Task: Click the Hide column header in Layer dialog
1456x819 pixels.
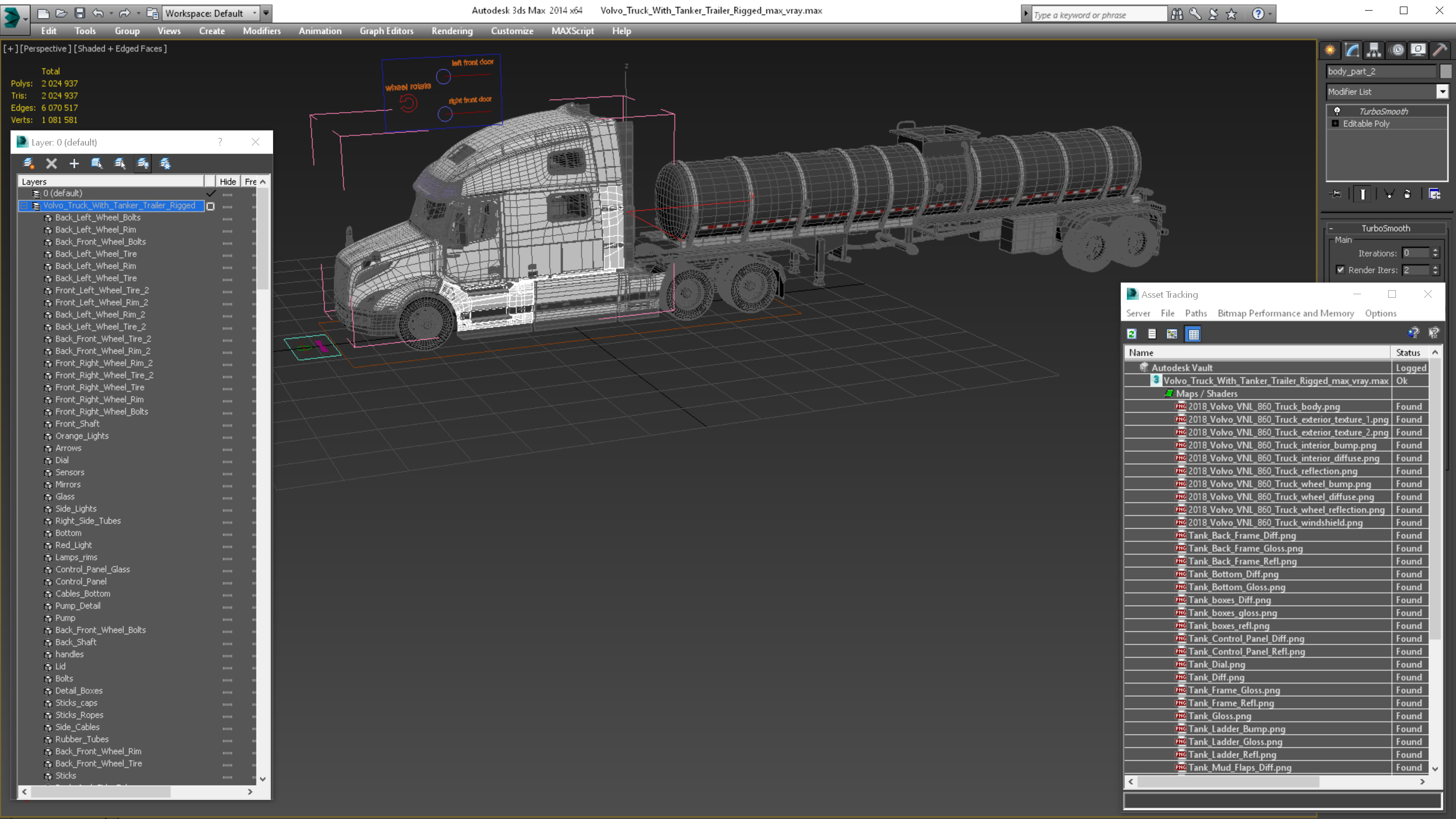Action: pos(228,181)
